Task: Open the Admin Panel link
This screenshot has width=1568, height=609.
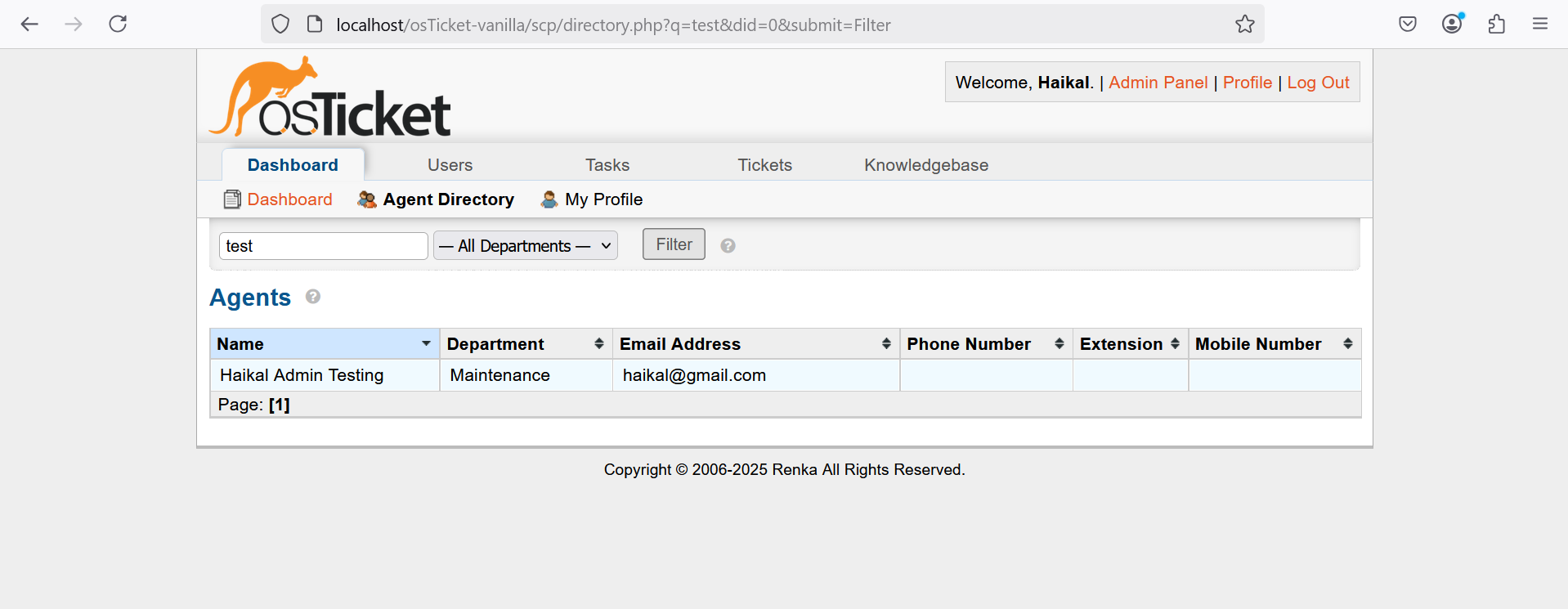Action: (1158, 83)
